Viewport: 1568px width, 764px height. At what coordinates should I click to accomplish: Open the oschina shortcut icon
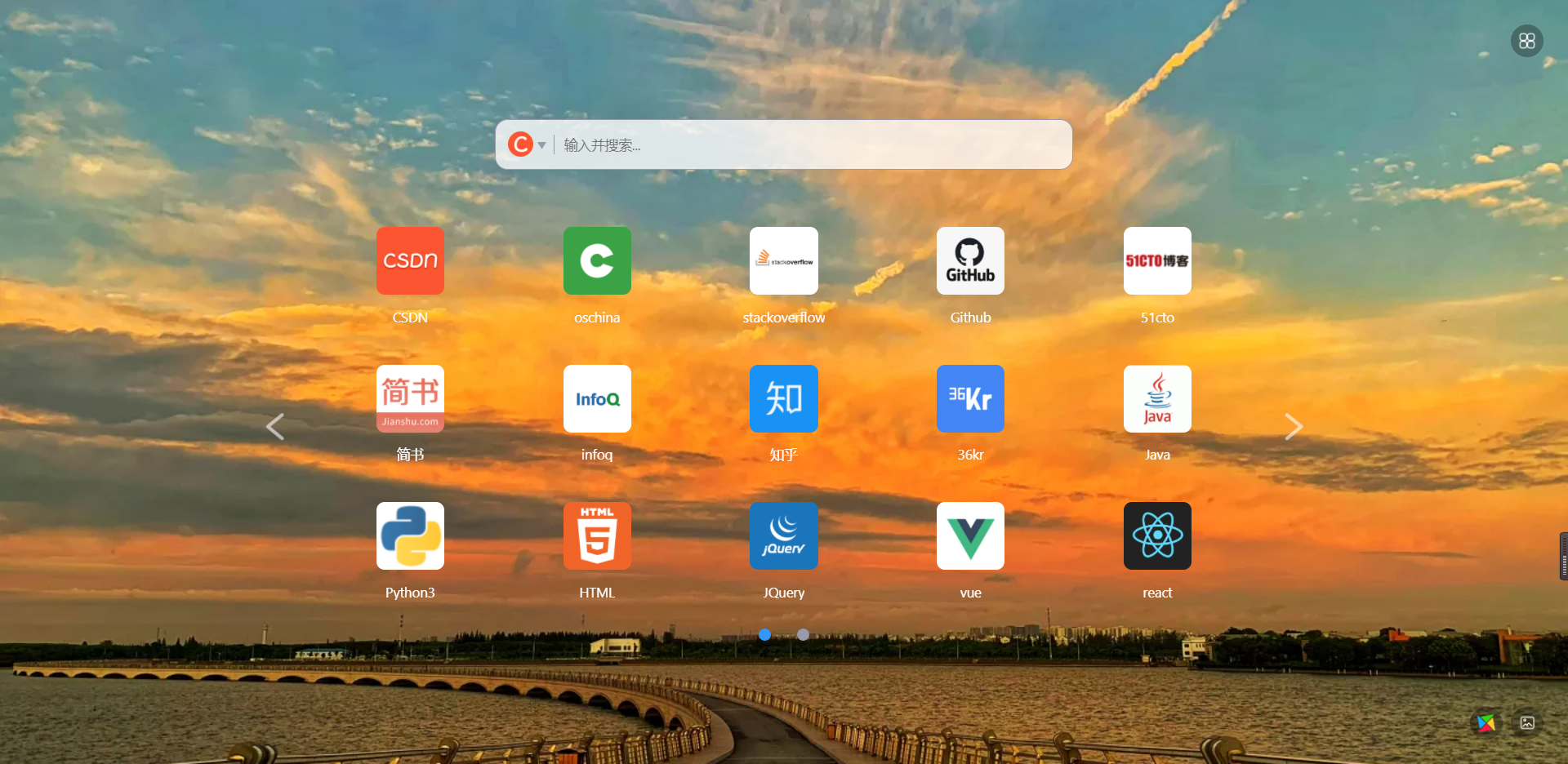pos(597,260)
